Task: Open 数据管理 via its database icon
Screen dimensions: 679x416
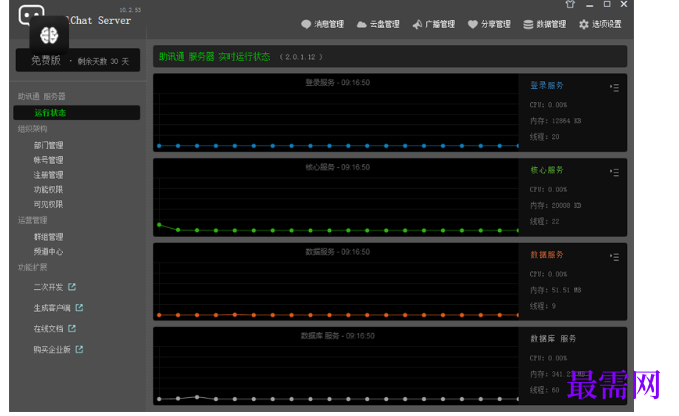Action: point(528,25)
